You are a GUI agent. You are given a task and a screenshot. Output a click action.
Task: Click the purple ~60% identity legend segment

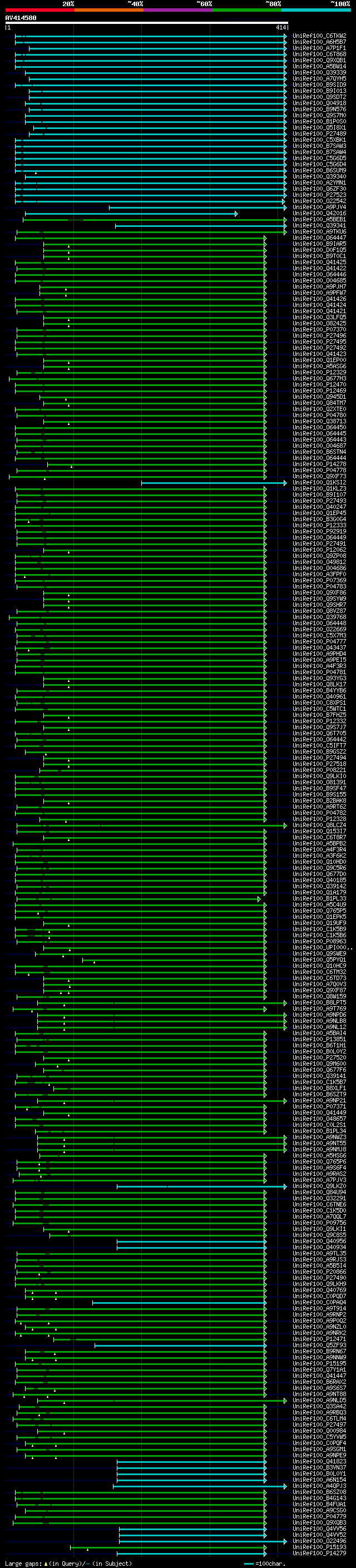click(x=177, y=10)
